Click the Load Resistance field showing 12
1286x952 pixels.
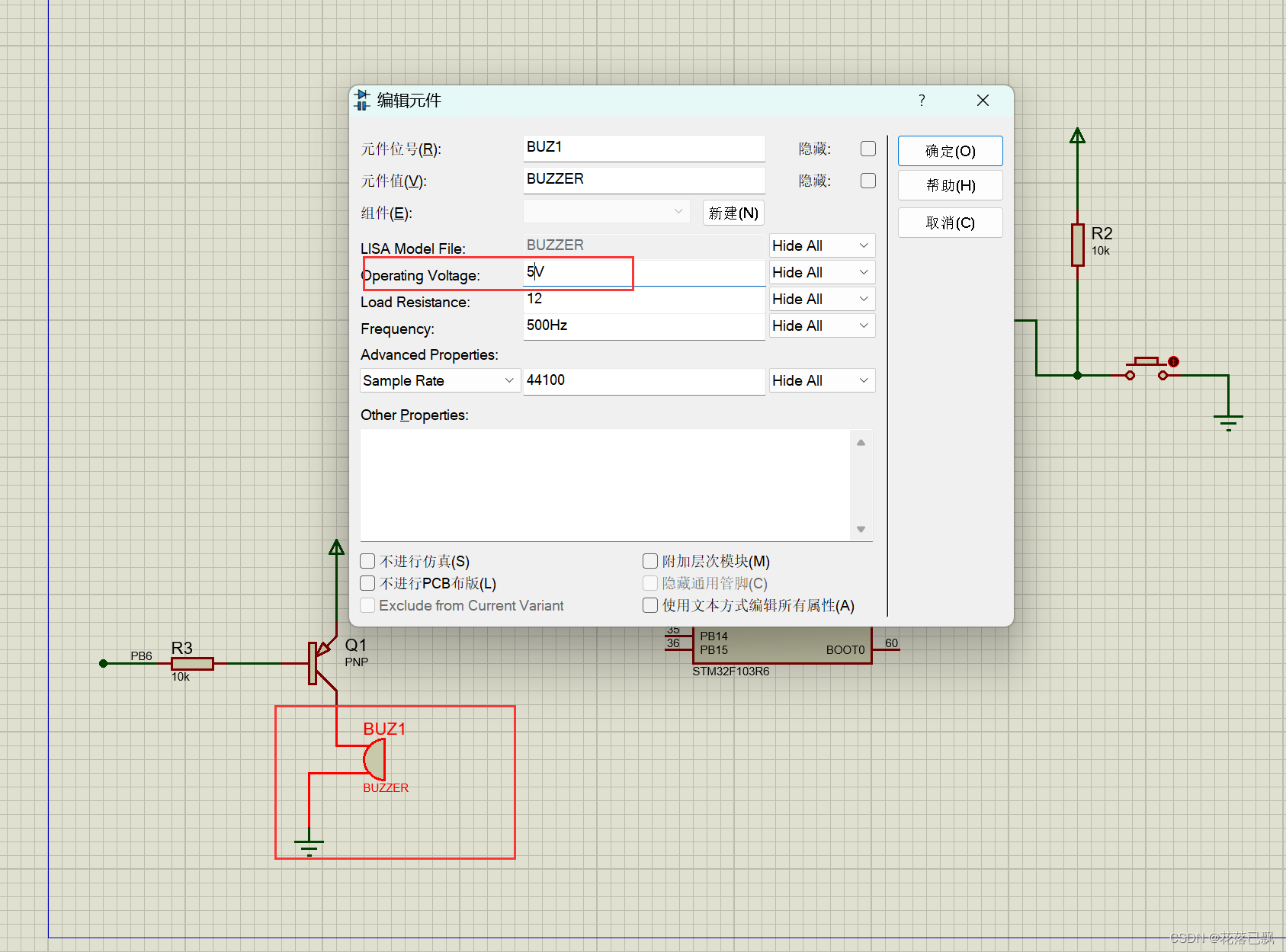coord(643,300)
